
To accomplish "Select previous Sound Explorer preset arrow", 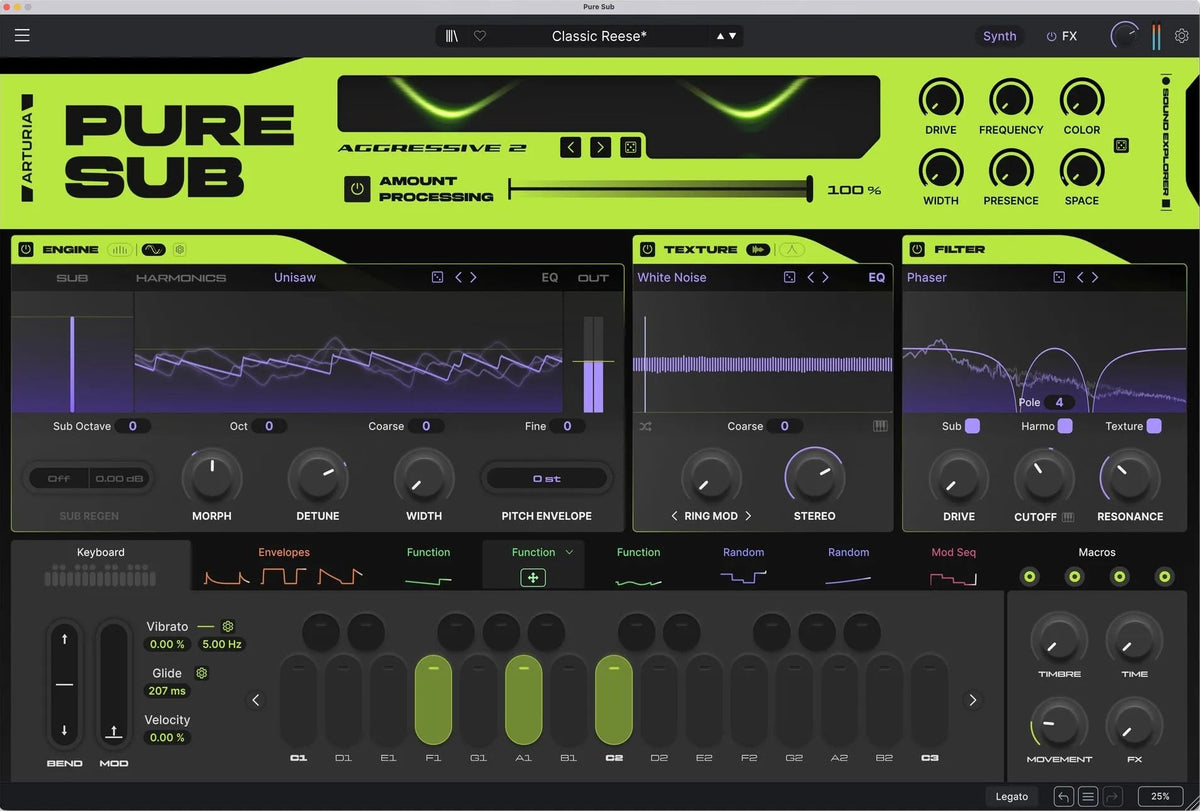I will point(571,147).
